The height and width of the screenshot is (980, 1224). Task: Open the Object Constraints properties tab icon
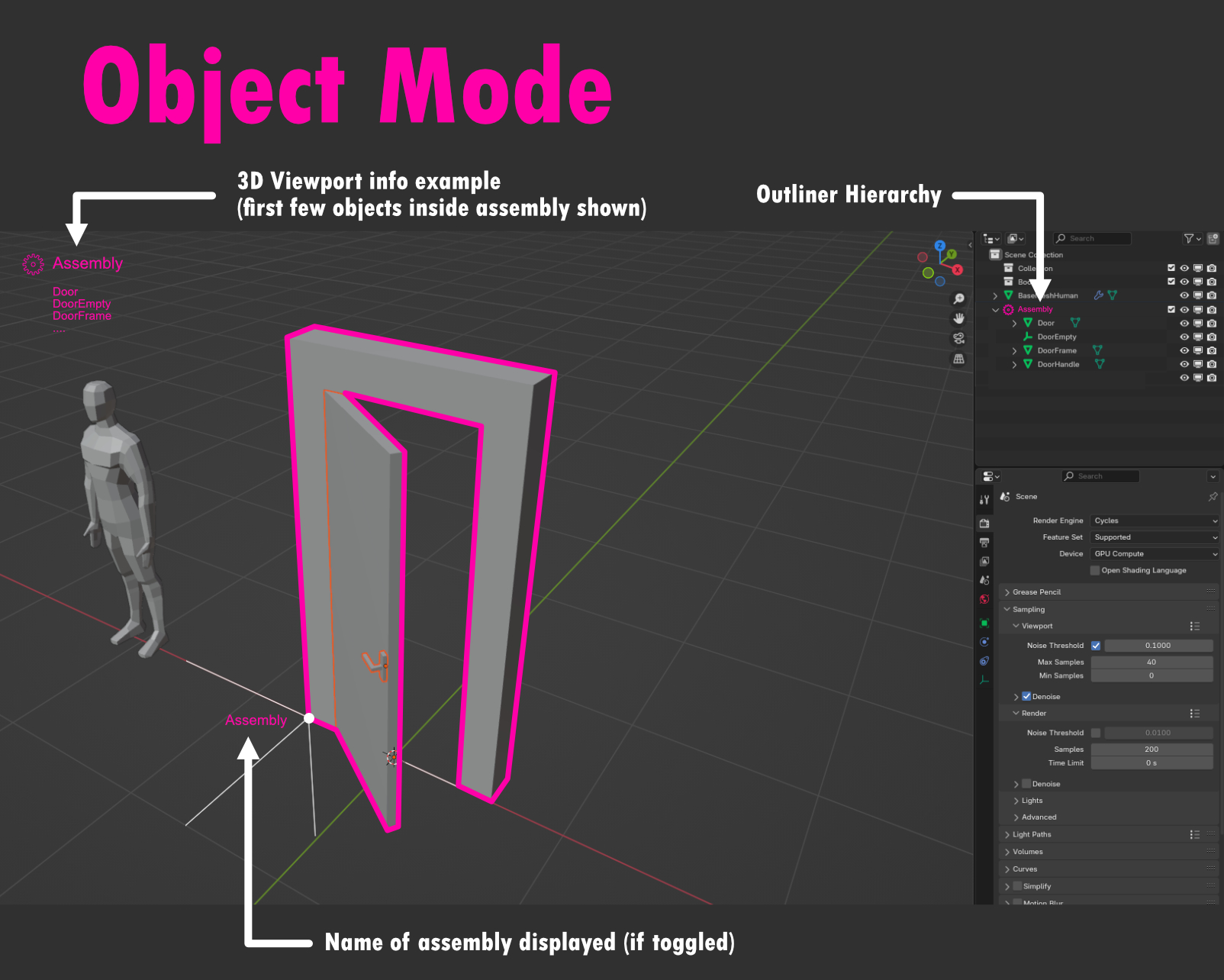point(984,661)
